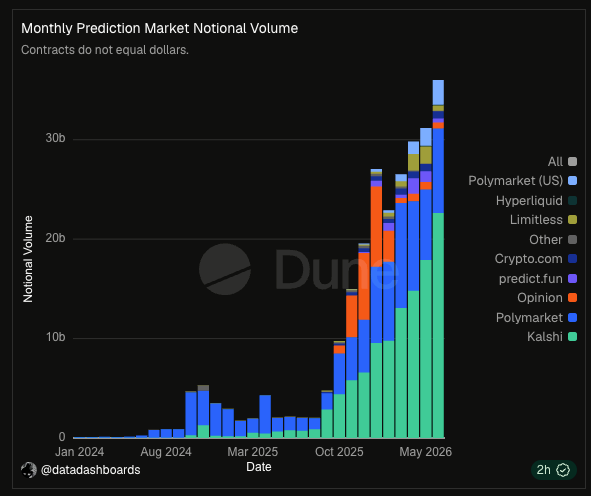Toggle the predict.fun legend swatch
Screen dimensions: 591x496
coord(572,279)
